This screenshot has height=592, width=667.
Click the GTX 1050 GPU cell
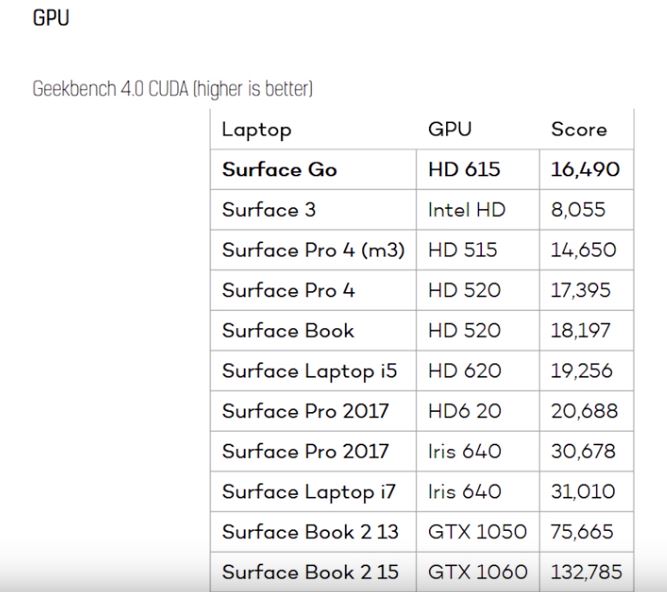pyautogui.click(x=478, y=532)
